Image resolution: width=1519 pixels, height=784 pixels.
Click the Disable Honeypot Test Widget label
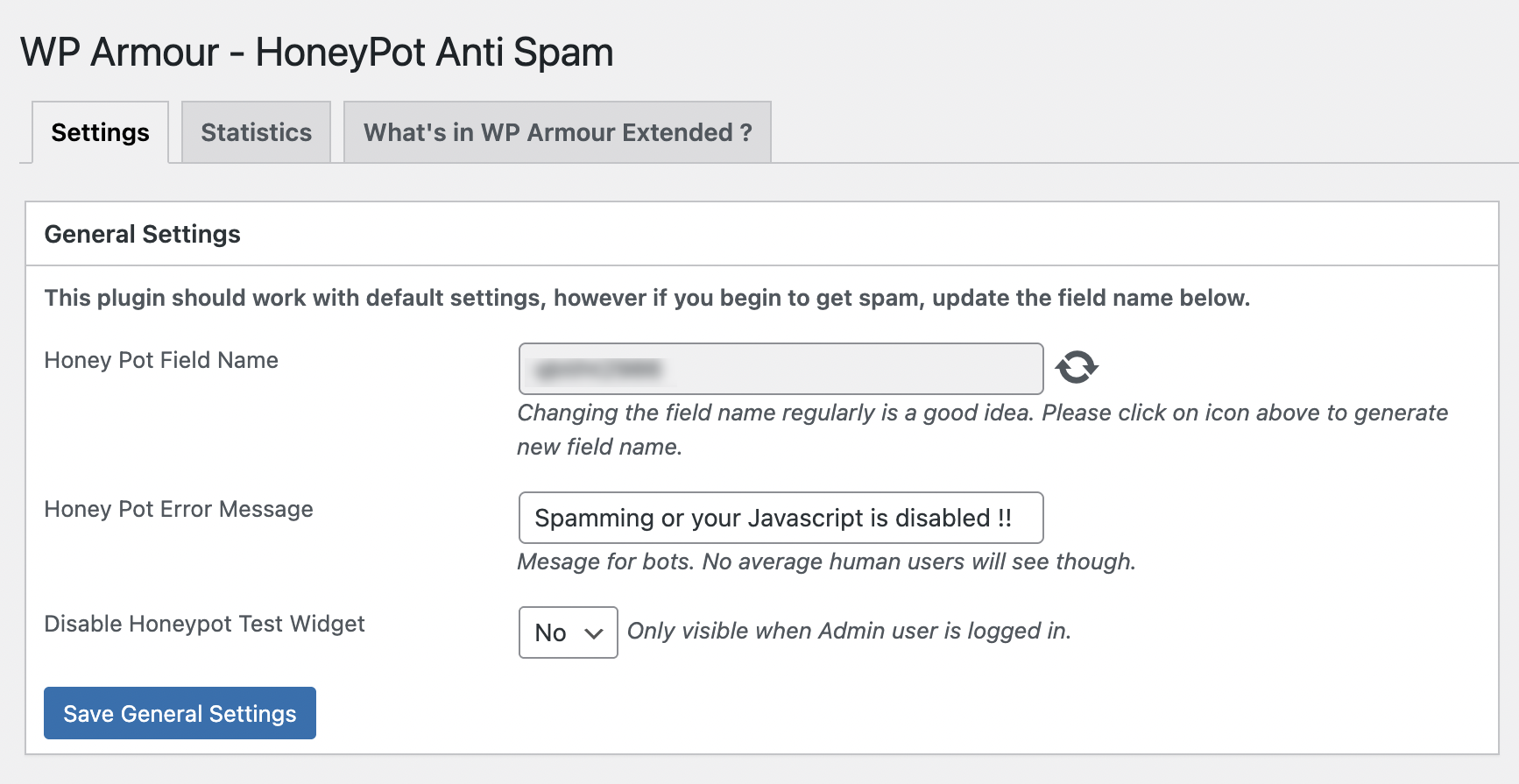pos(204,624)
